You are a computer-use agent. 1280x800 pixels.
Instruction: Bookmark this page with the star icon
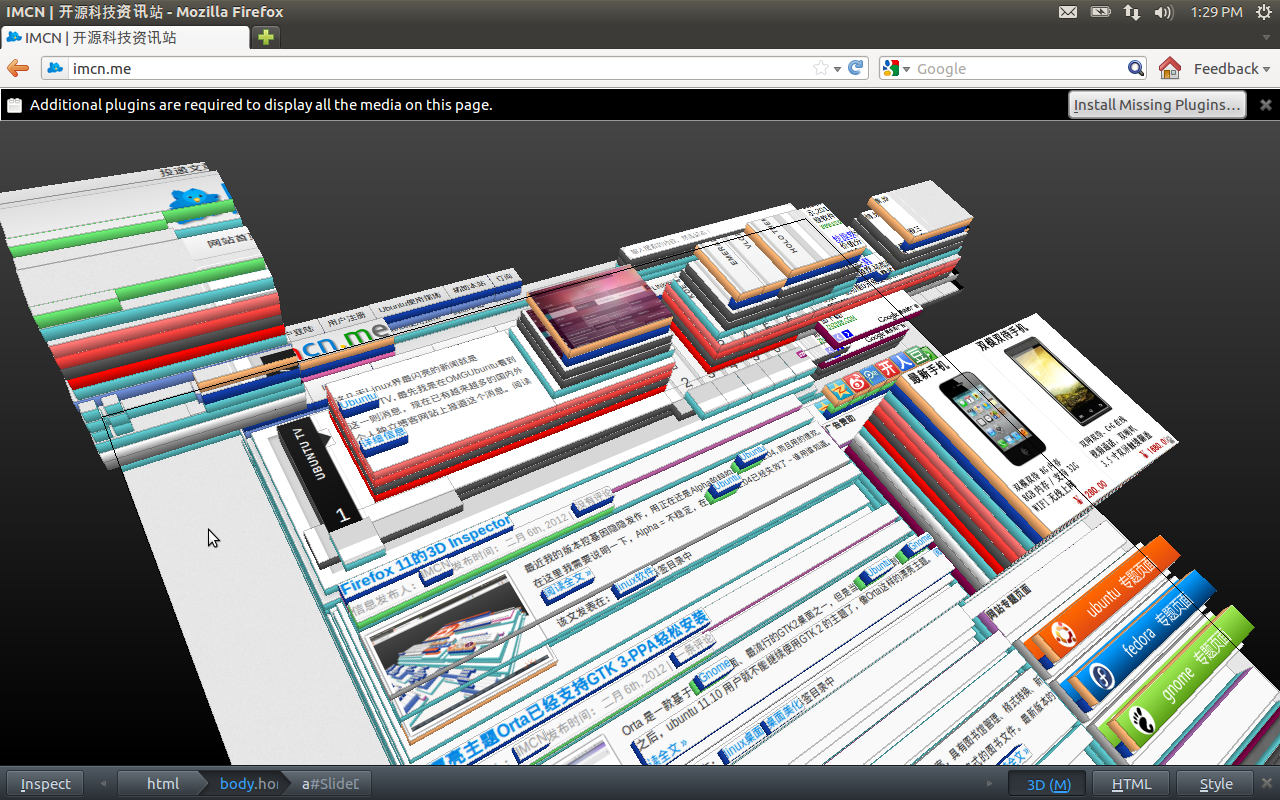821,68
